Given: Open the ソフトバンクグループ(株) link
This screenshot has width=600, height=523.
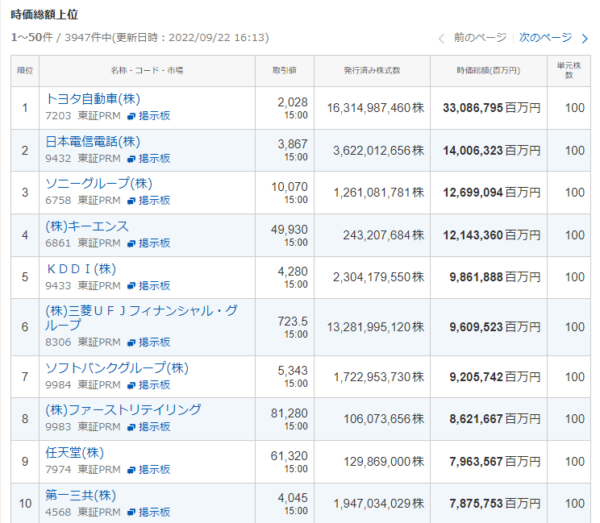Looking at the screenshot, I should tap(117, 368).
